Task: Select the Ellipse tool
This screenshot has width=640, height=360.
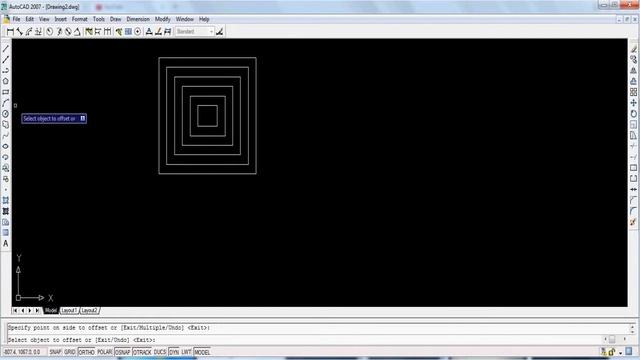Action: point(6,146)
